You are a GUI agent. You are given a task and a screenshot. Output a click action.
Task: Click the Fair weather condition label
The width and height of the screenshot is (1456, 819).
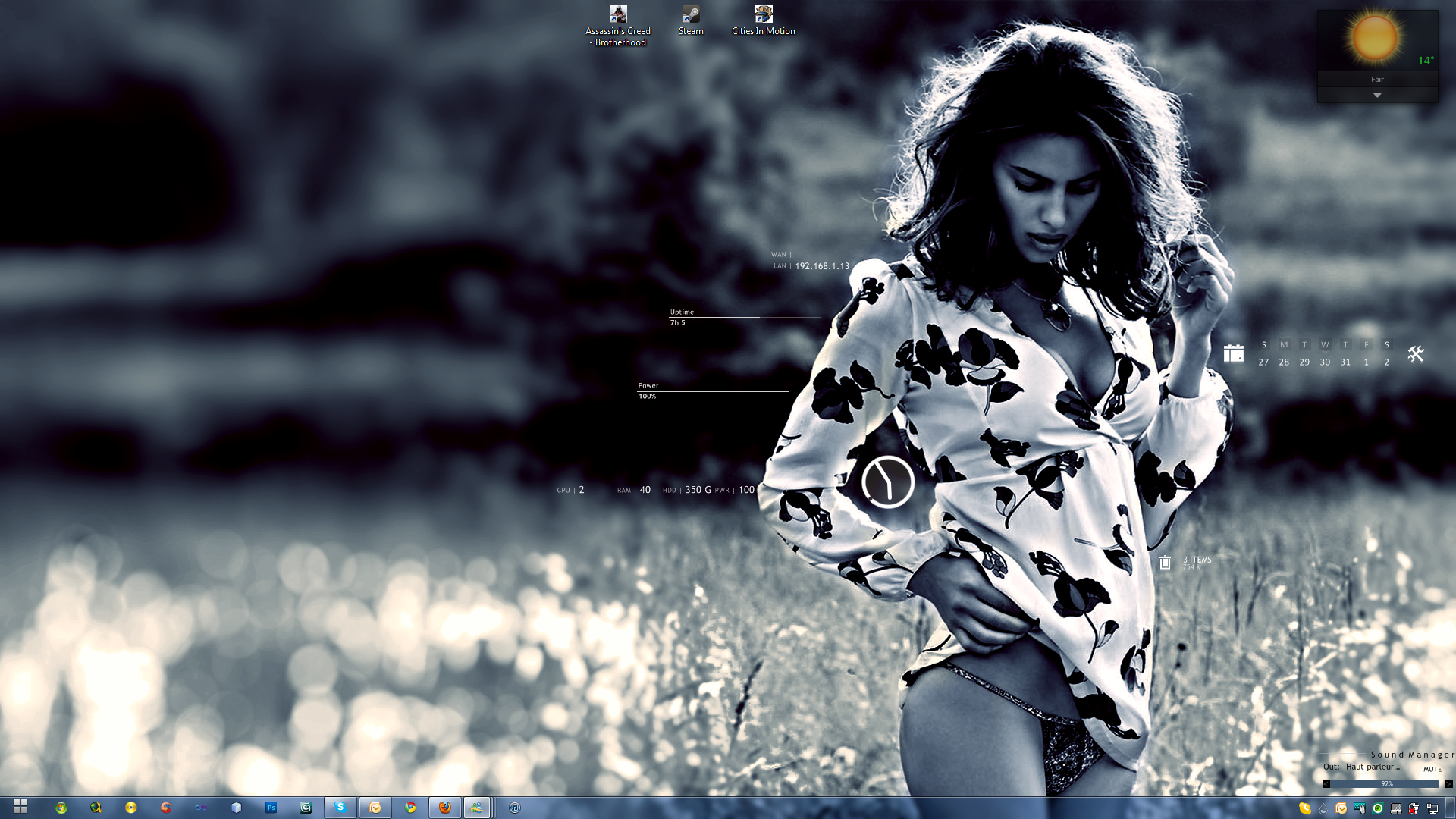(x=1377, y=80)
